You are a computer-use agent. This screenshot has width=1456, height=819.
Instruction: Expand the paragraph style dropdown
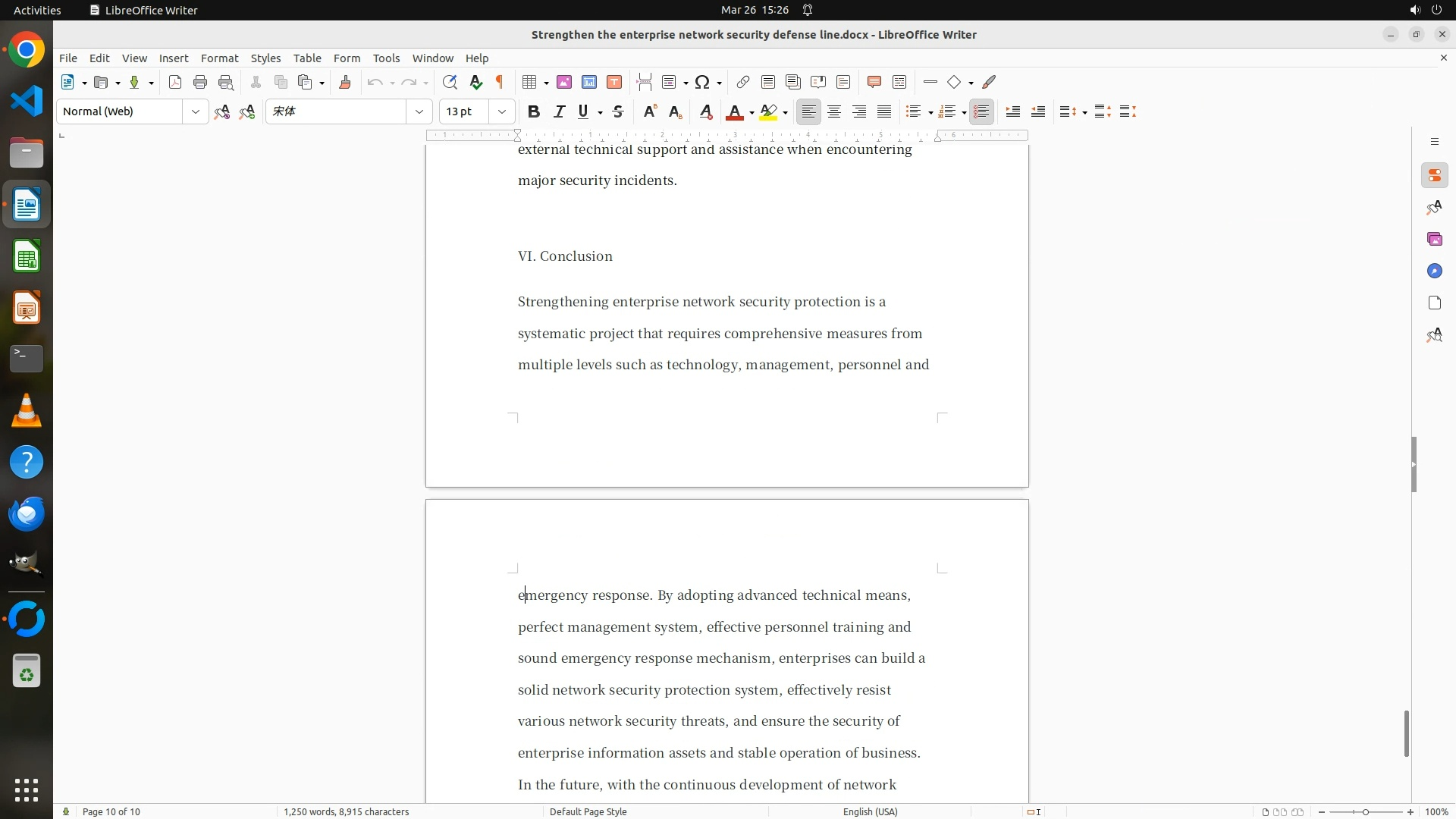click(196, 112)
